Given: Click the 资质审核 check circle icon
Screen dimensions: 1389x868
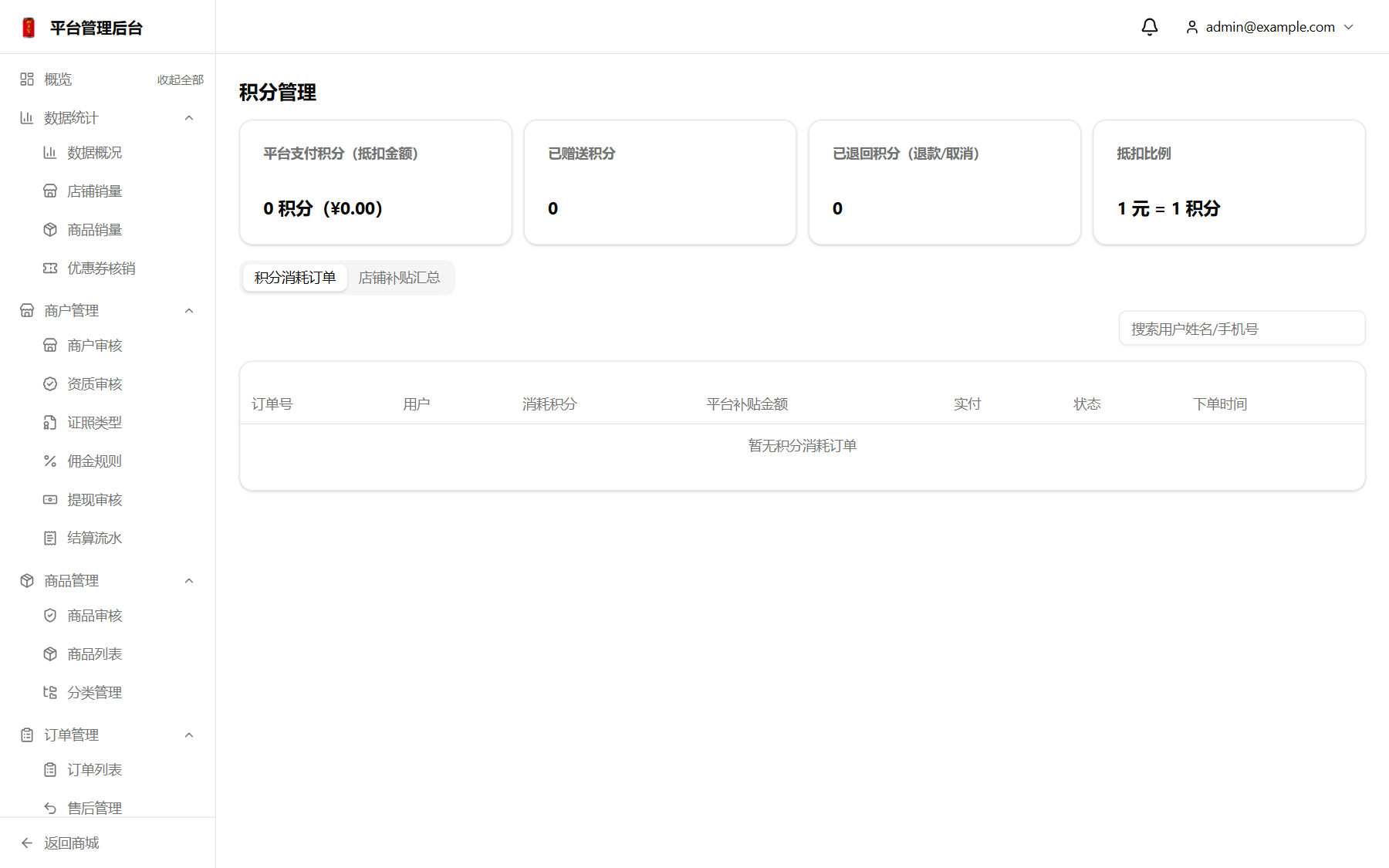Looking at the screenshot, I should pyautogui.click(x=50, y=384).
